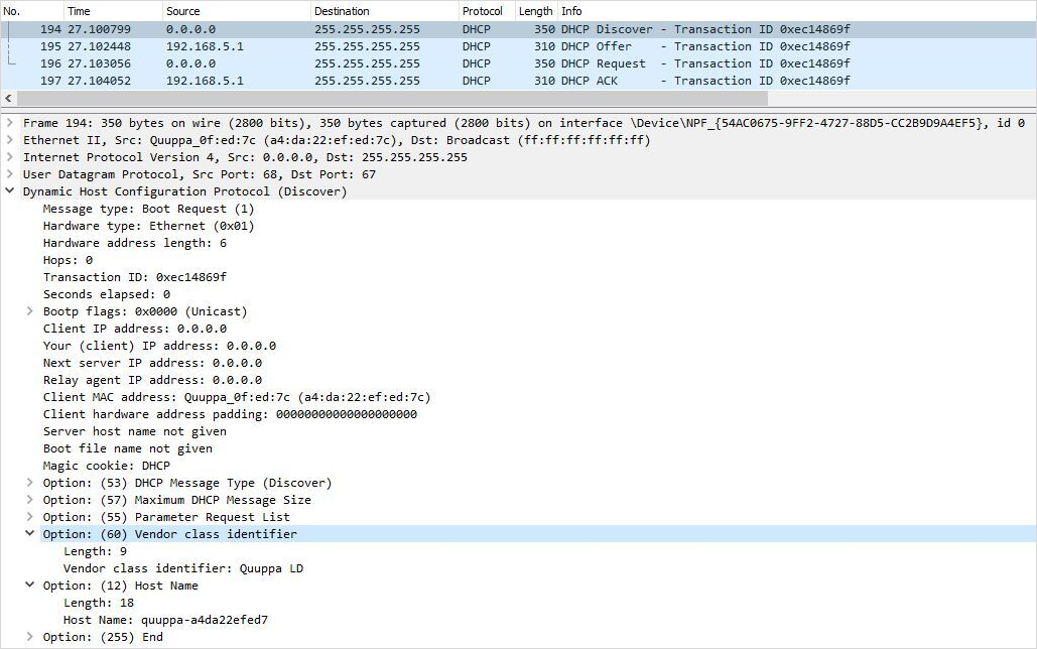Click source 192.168.5.1 in packet 195

(x=204, y=46)
